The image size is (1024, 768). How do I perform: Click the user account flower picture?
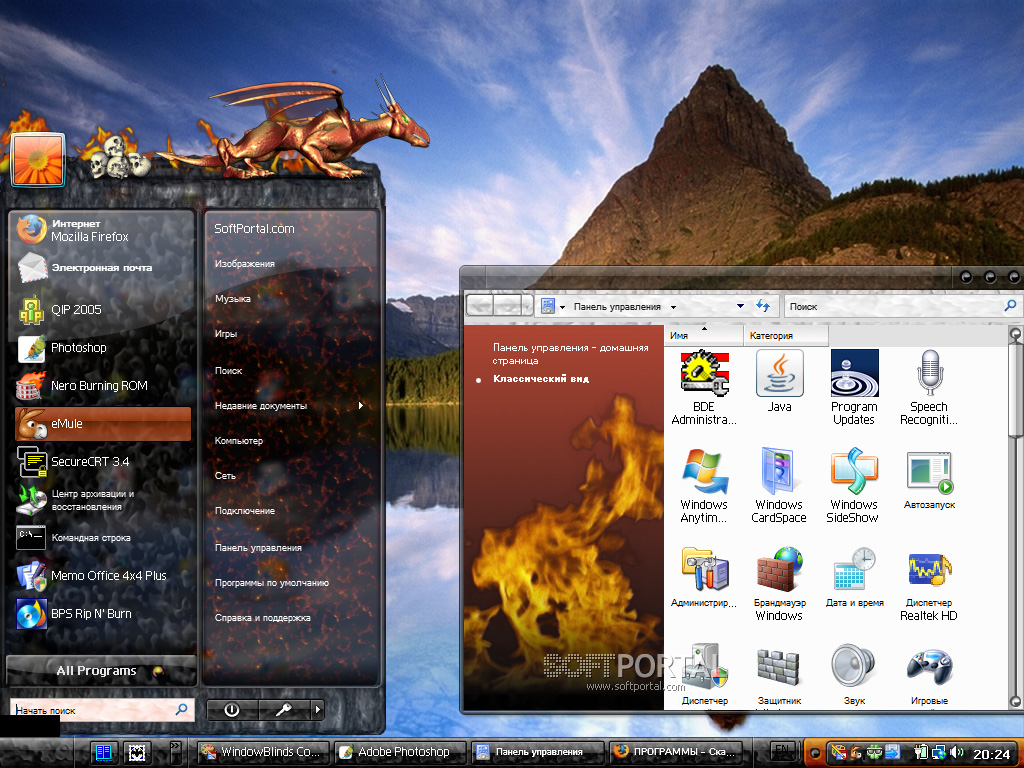point(37,159)
